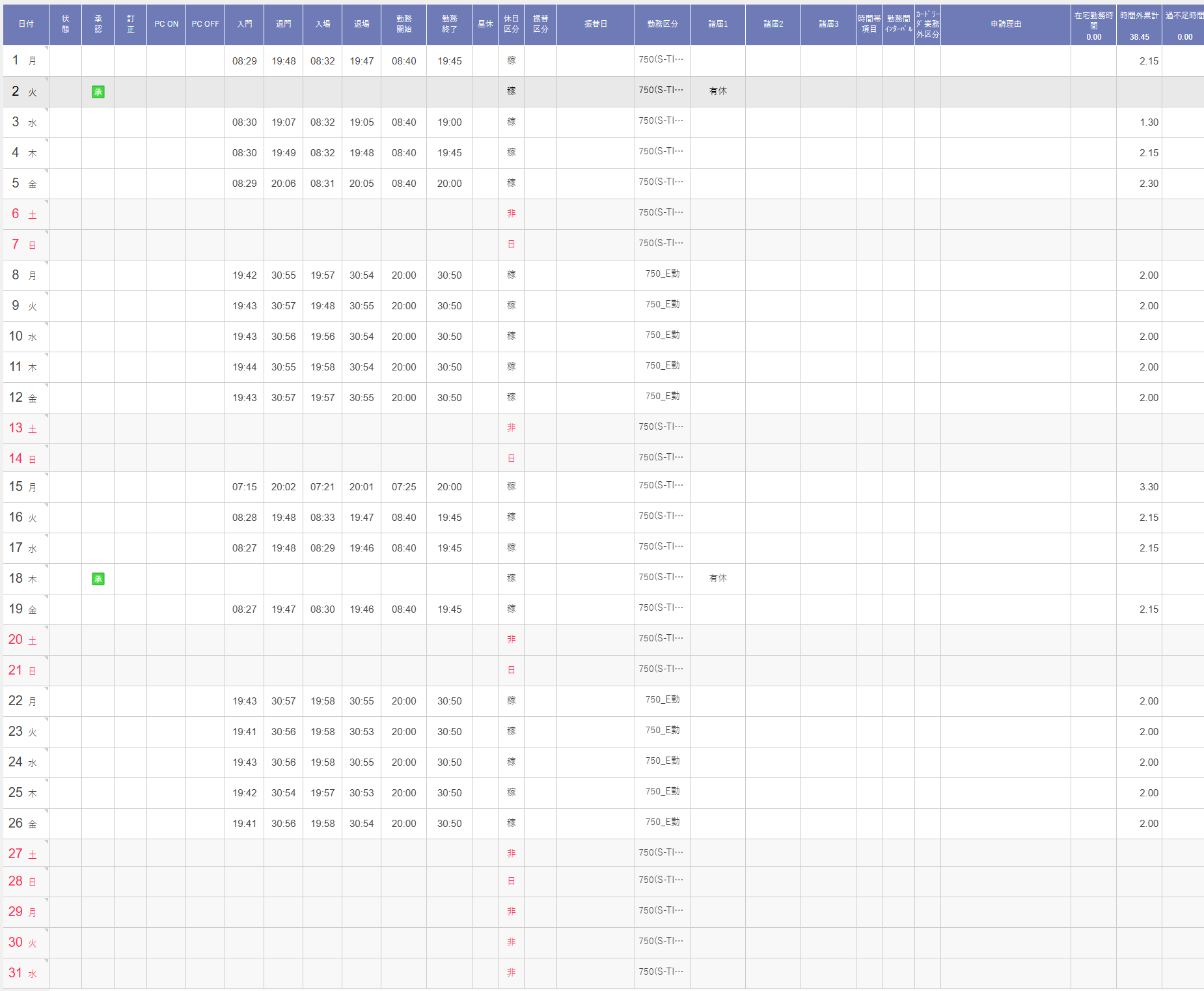The image size is (1204, 991).
Task: Click green approval icon on day 2 row
Action: [x=98, y=92]
